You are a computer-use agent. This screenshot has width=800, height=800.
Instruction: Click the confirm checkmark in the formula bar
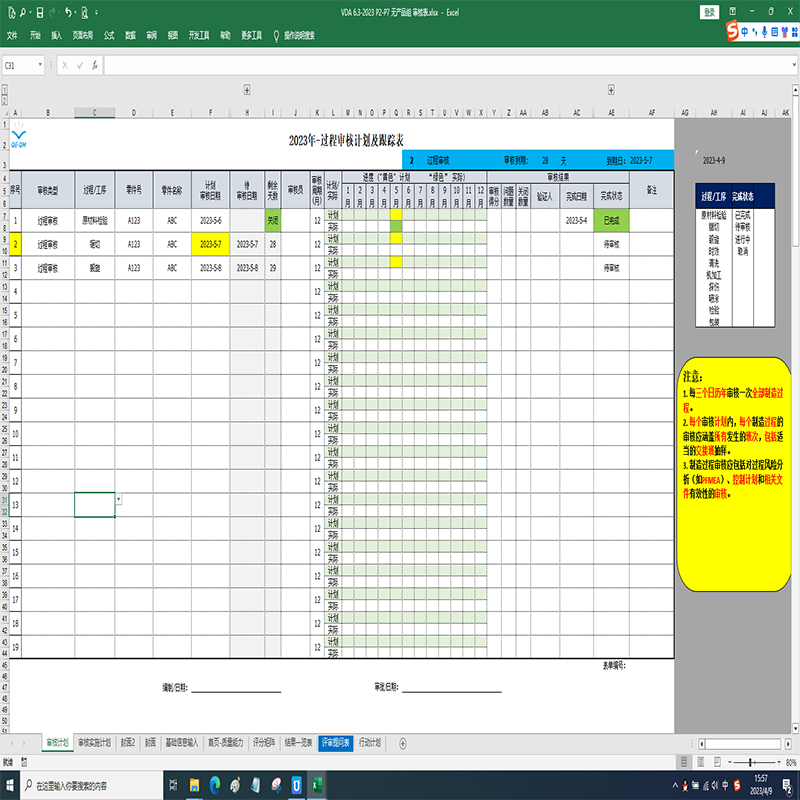tap(80, 65)
